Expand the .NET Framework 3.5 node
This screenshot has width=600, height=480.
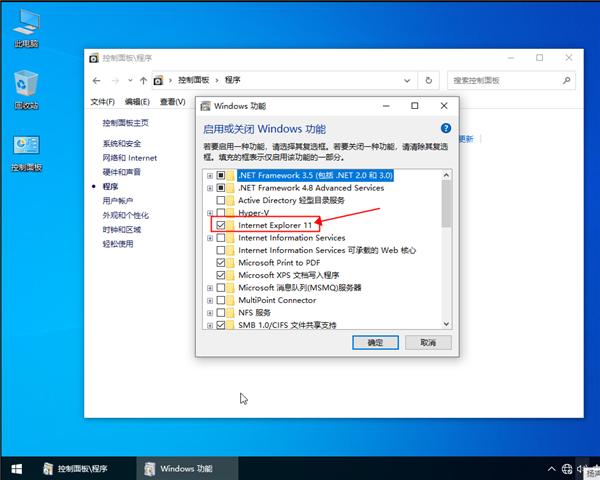pyautogui.click(x=210, y=176)
